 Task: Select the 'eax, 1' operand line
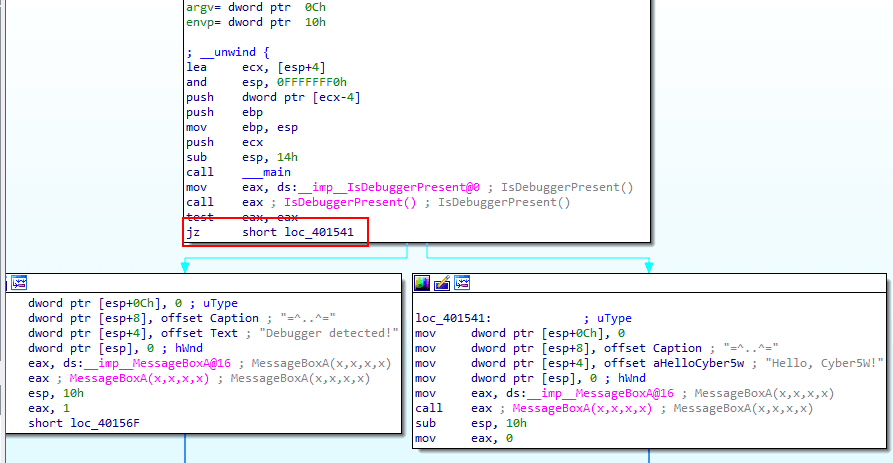click(x=49, y=408)
